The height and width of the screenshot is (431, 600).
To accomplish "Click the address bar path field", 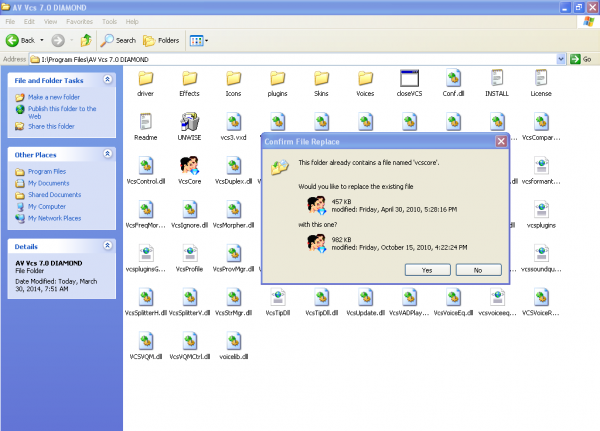I will pos(300,59).
